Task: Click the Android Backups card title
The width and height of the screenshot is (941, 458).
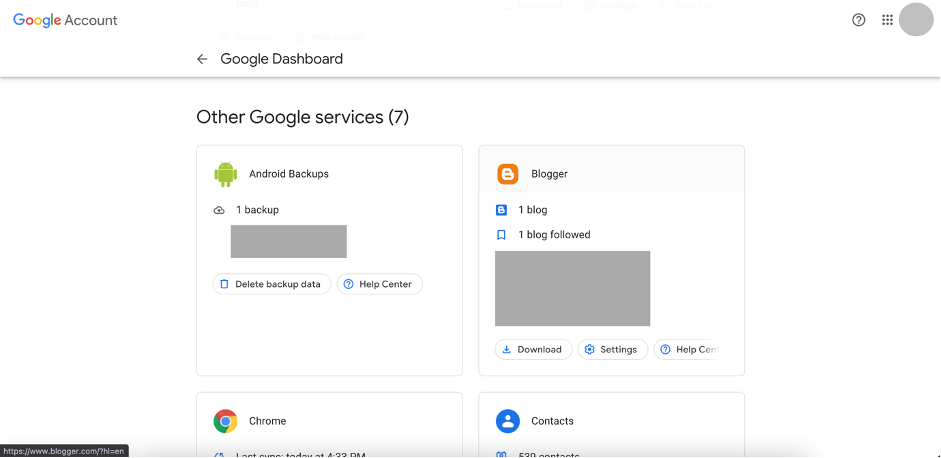Action: pos(289,174)
